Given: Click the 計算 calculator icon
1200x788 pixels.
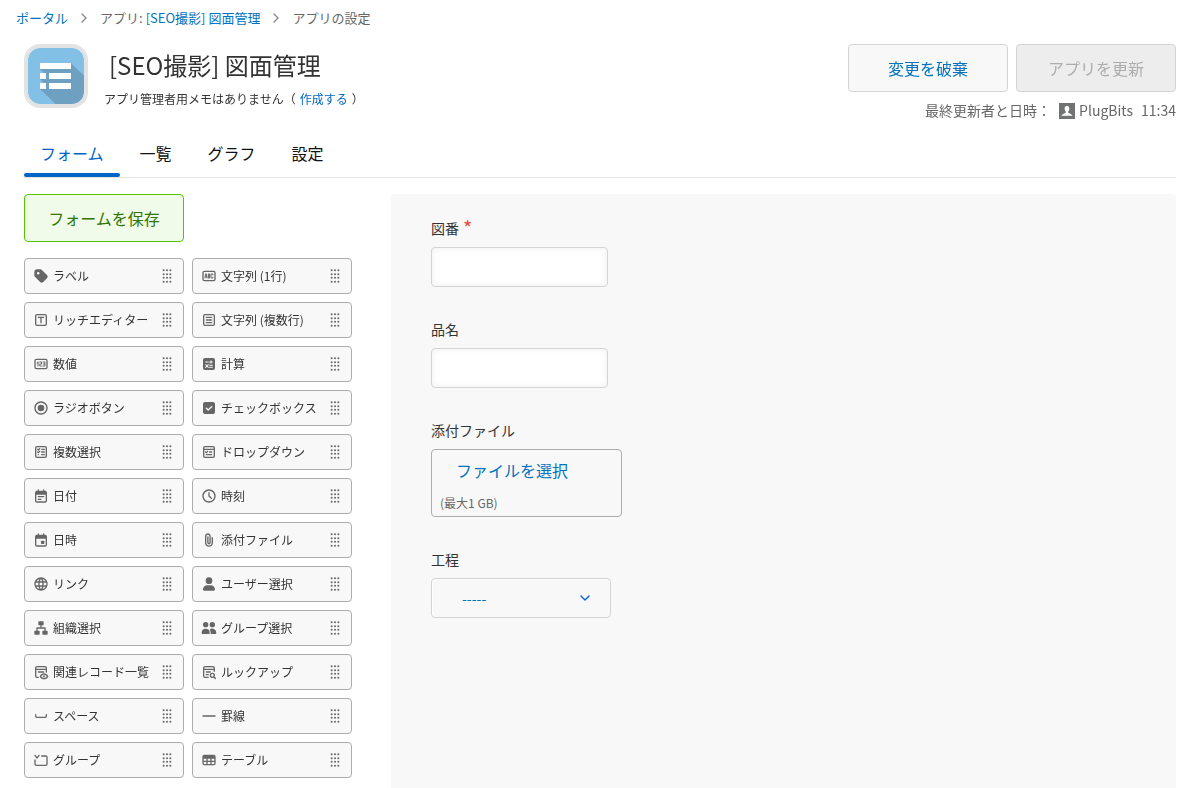Looking at the screenshot, I should click(209, 364).
